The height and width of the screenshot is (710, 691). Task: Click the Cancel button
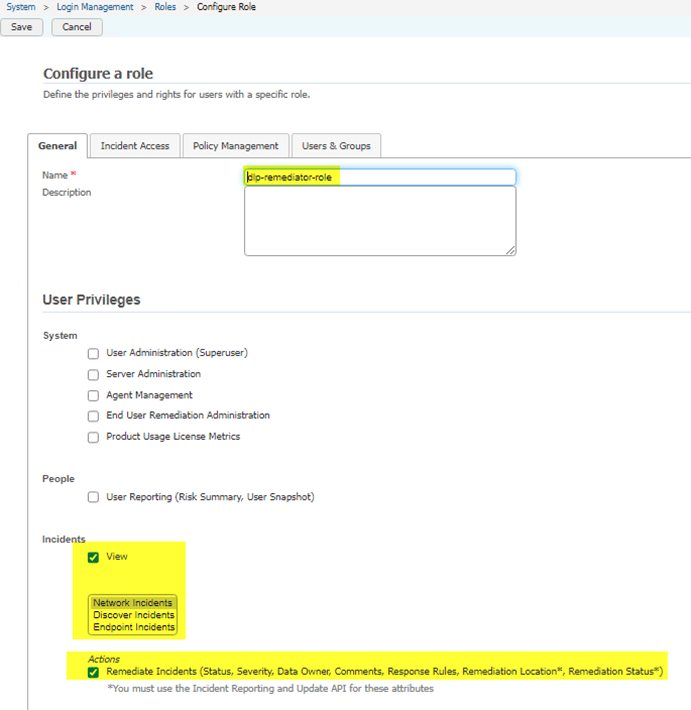point(77,27)
